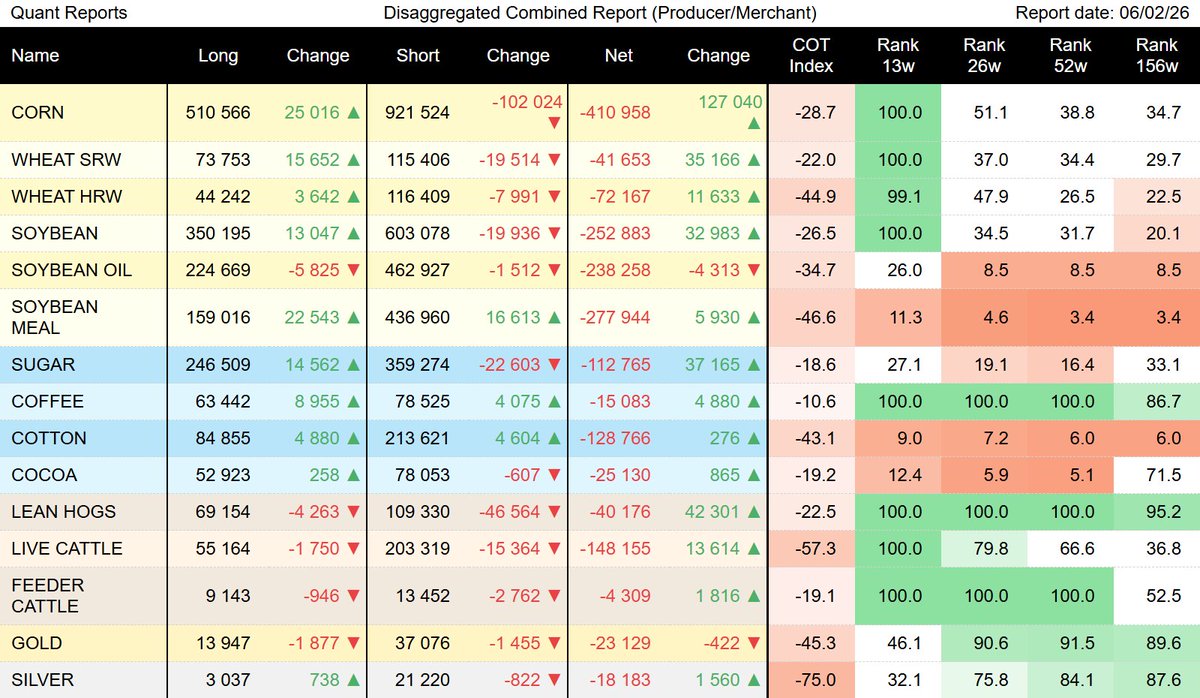Click LIVE CATTLE COT Index -57.3

814,550
